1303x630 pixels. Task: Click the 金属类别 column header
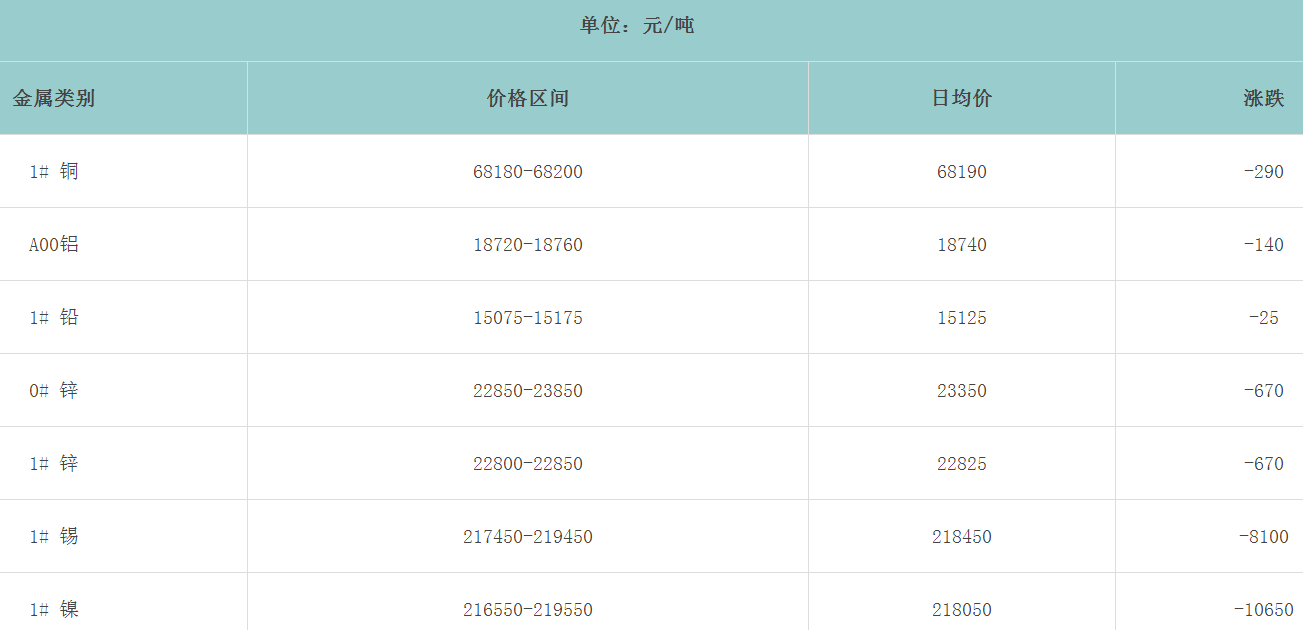pos(54,98)
